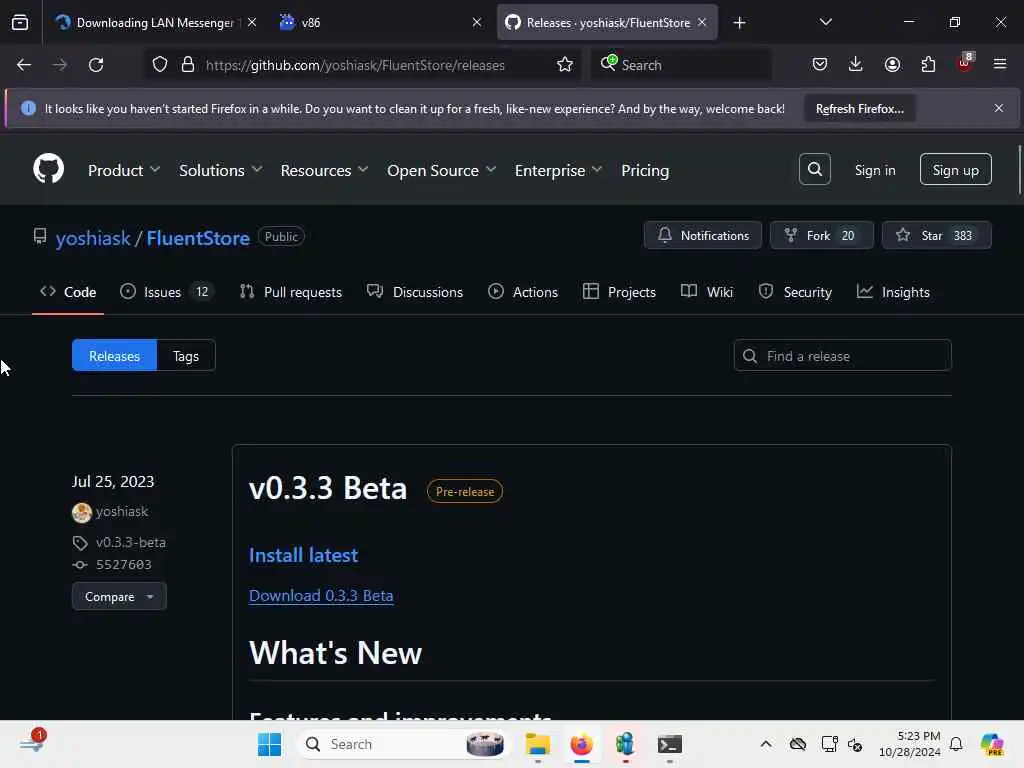This screenshot has width=1024, height=768.
Task: Open the Insights tab
Action: click(893, 292)
